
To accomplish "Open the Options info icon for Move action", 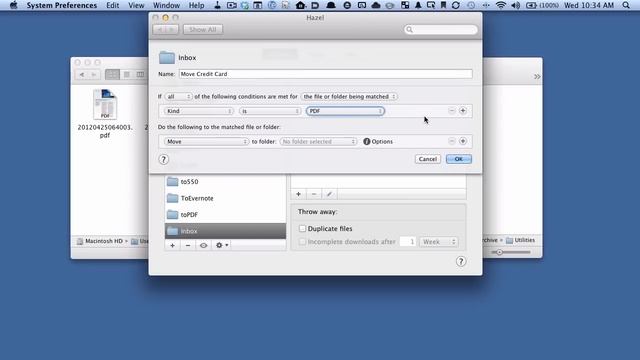I will (x=367, y=142).
